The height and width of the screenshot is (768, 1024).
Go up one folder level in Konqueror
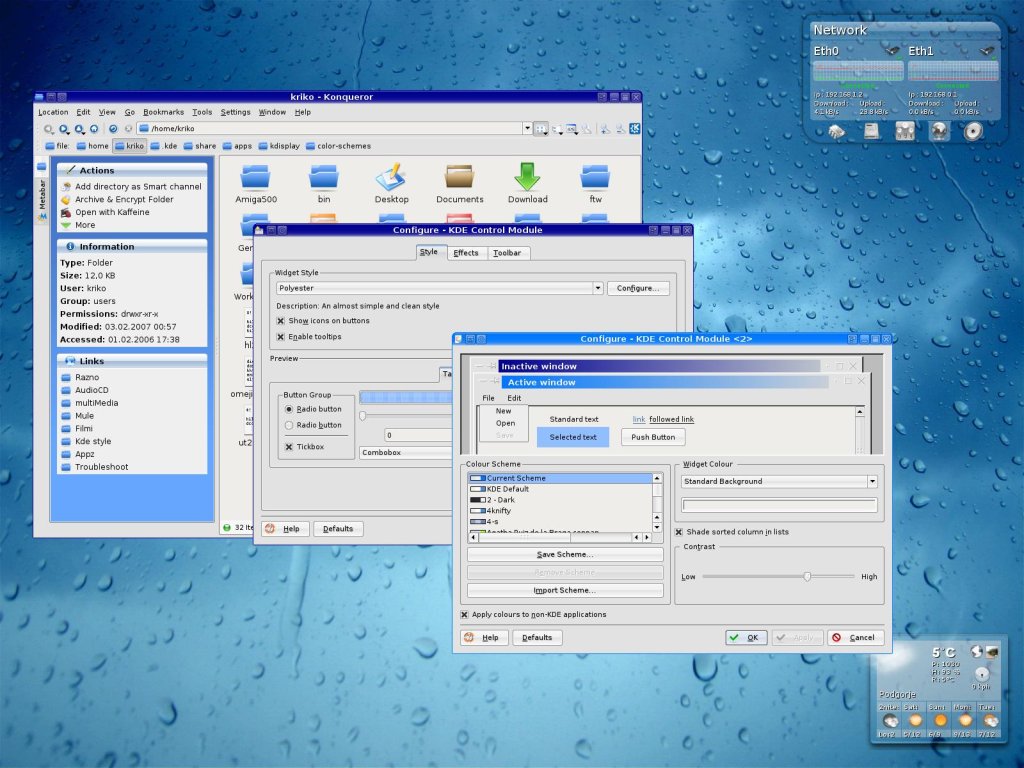79,129
